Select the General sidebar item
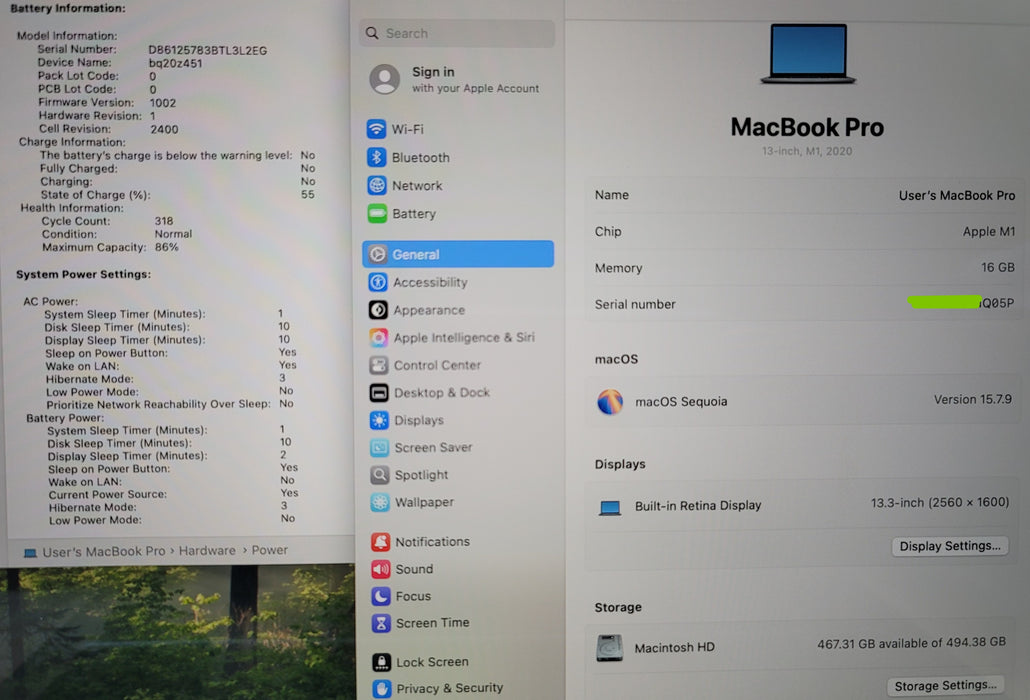1030x700 pixels. point(458,254)
